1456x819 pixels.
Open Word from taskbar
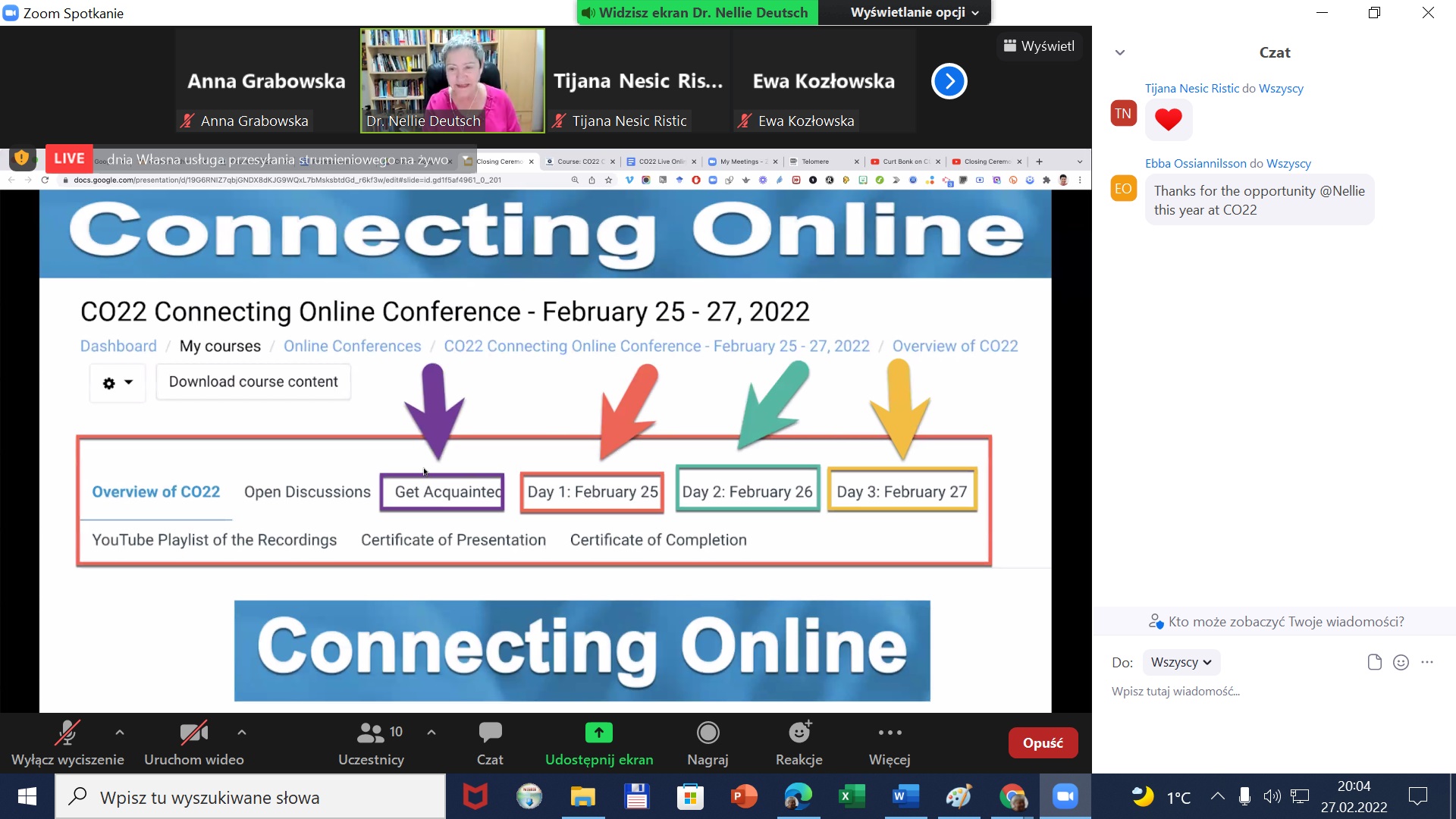tap(905, 797)
